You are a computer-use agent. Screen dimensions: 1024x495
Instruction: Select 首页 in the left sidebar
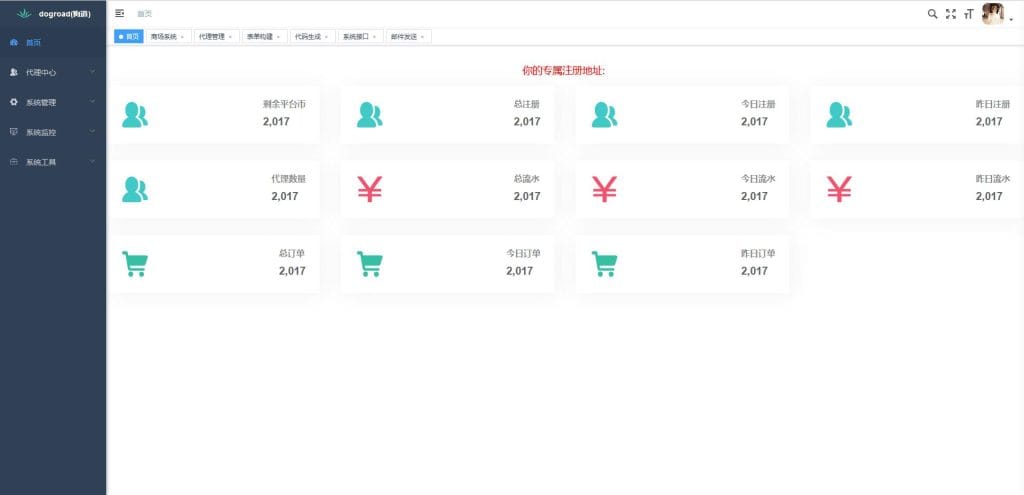[x=34, y=43]
